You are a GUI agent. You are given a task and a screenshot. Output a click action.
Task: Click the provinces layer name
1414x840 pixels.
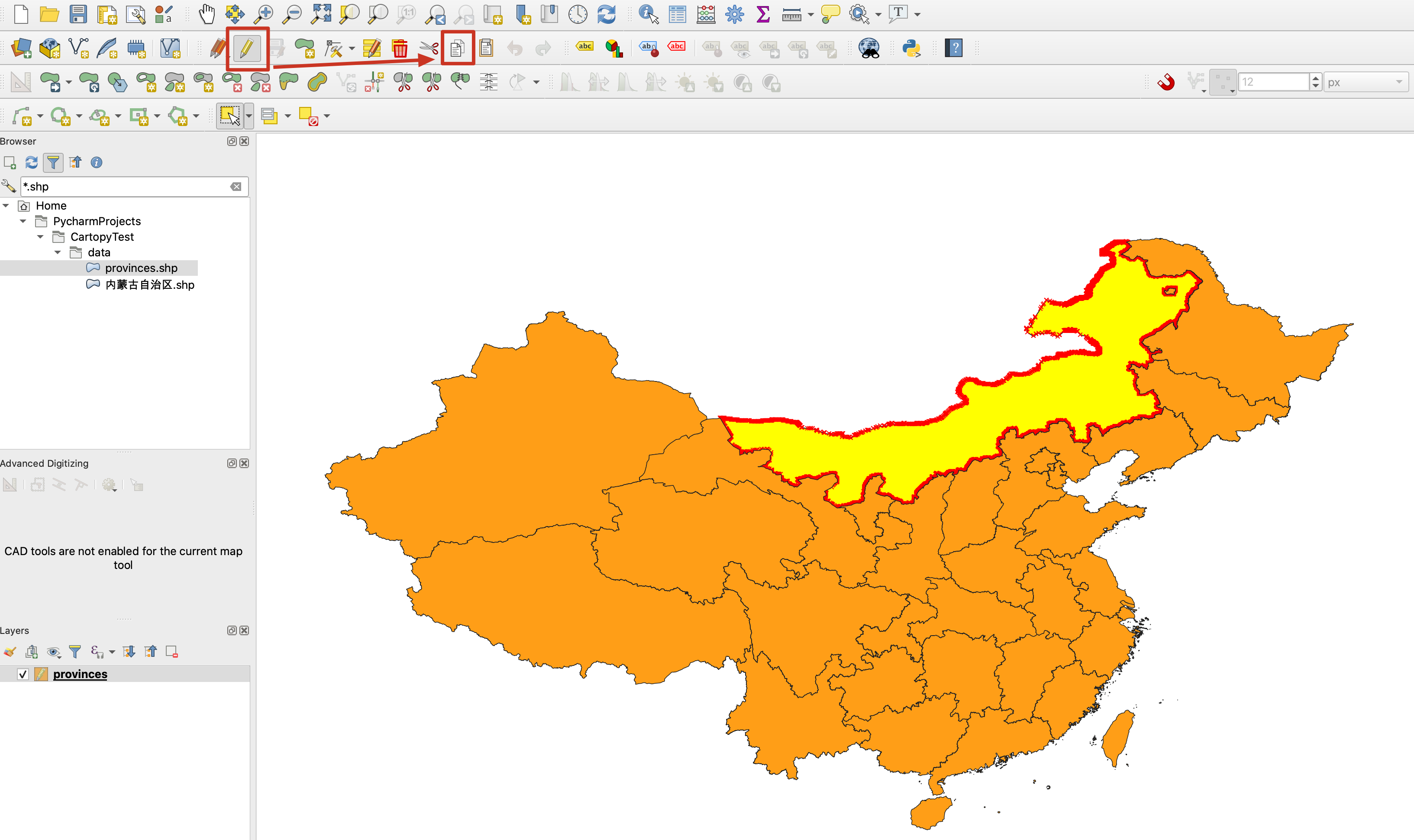coord(80,674)
